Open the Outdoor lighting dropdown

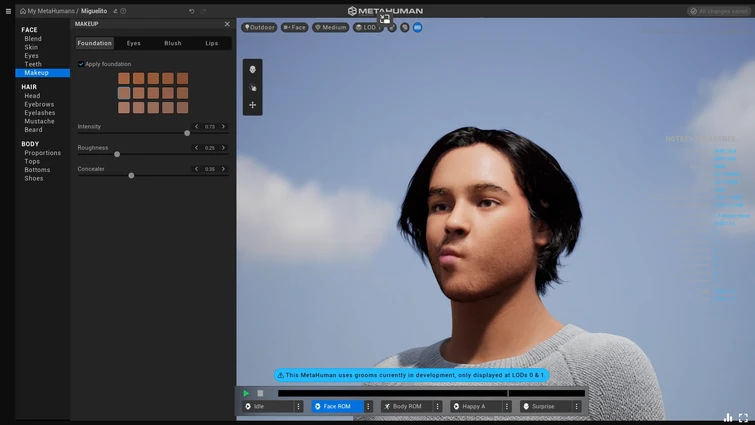pos(259,28)
